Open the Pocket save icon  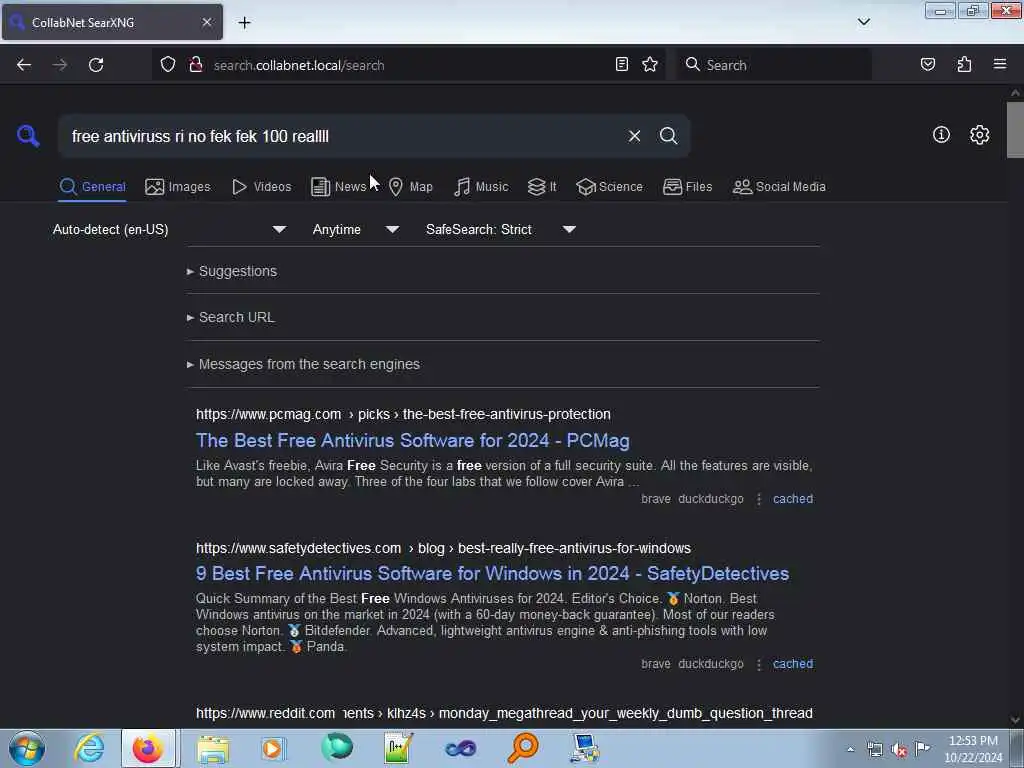tap(928, 64)
